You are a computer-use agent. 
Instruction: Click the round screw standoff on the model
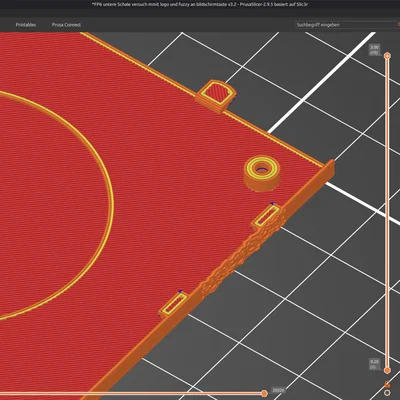(x=262, y=174)
